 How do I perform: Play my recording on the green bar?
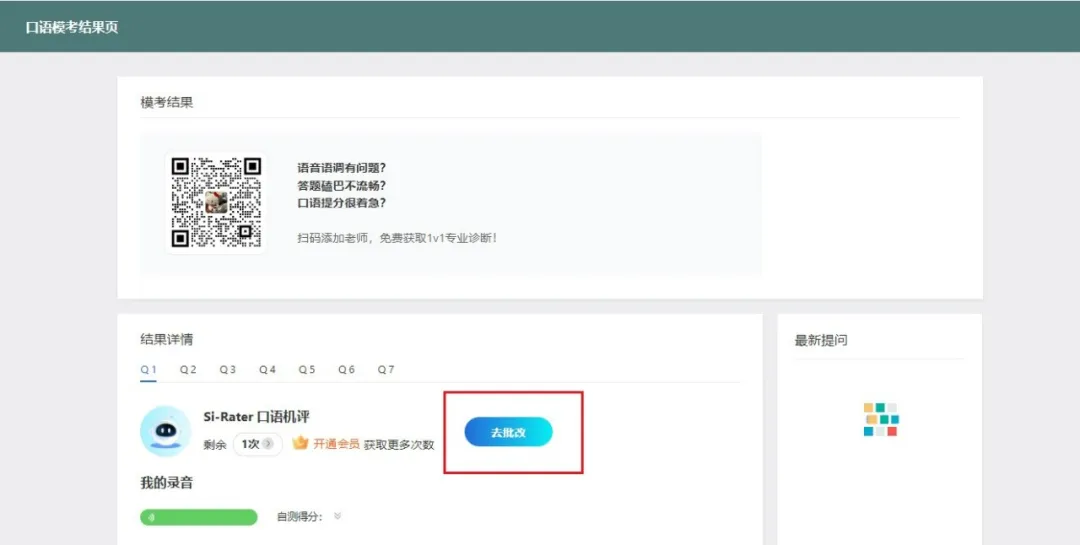coord(198,517)
